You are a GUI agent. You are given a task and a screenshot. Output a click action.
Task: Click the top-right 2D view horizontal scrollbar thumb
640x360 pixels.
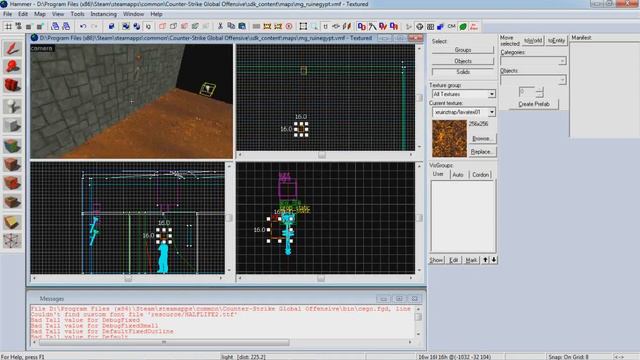pos(322,155)
